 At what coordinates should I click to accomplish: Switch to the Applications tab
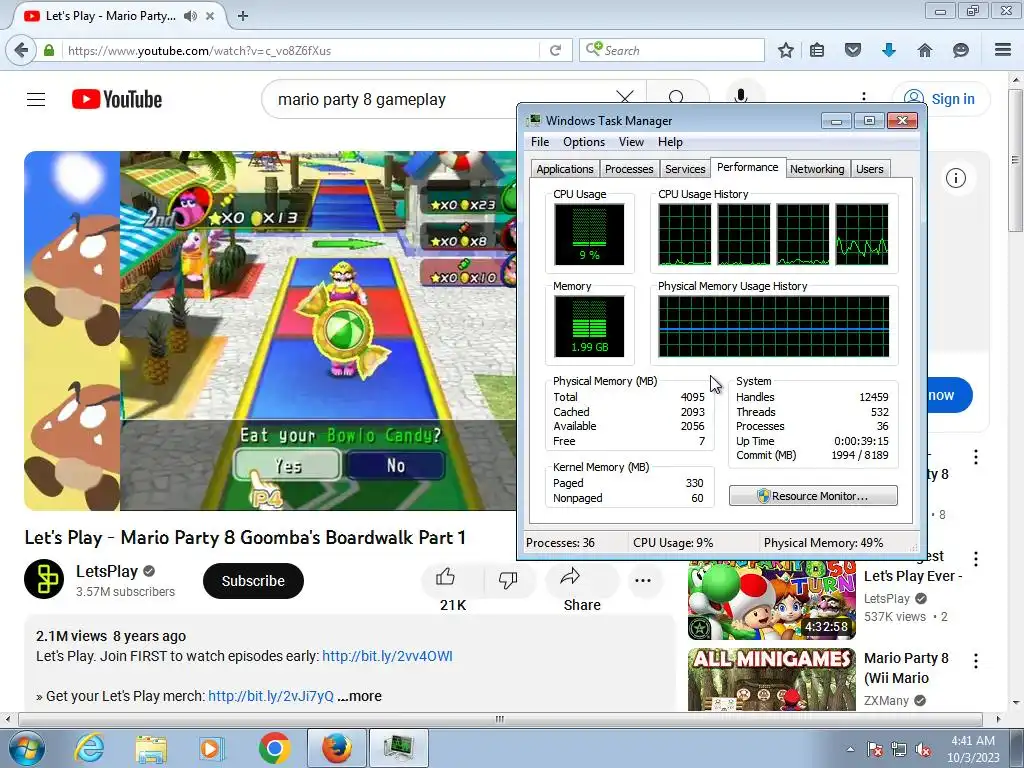point(565,169)
